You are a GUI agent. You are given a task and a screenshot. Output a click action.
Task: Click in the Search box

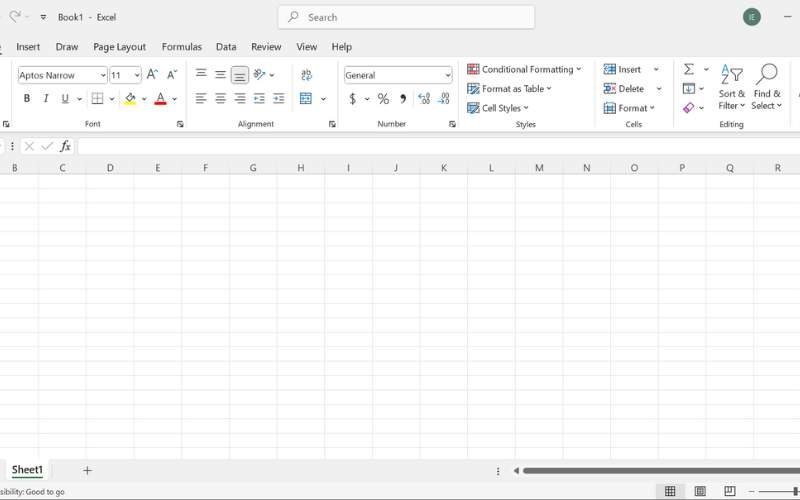(x=406, y=17)
